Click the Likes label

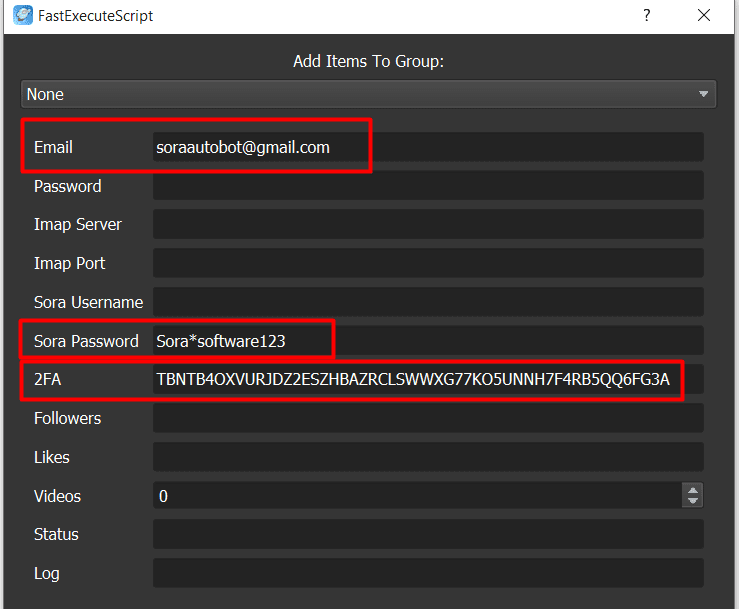52,457
